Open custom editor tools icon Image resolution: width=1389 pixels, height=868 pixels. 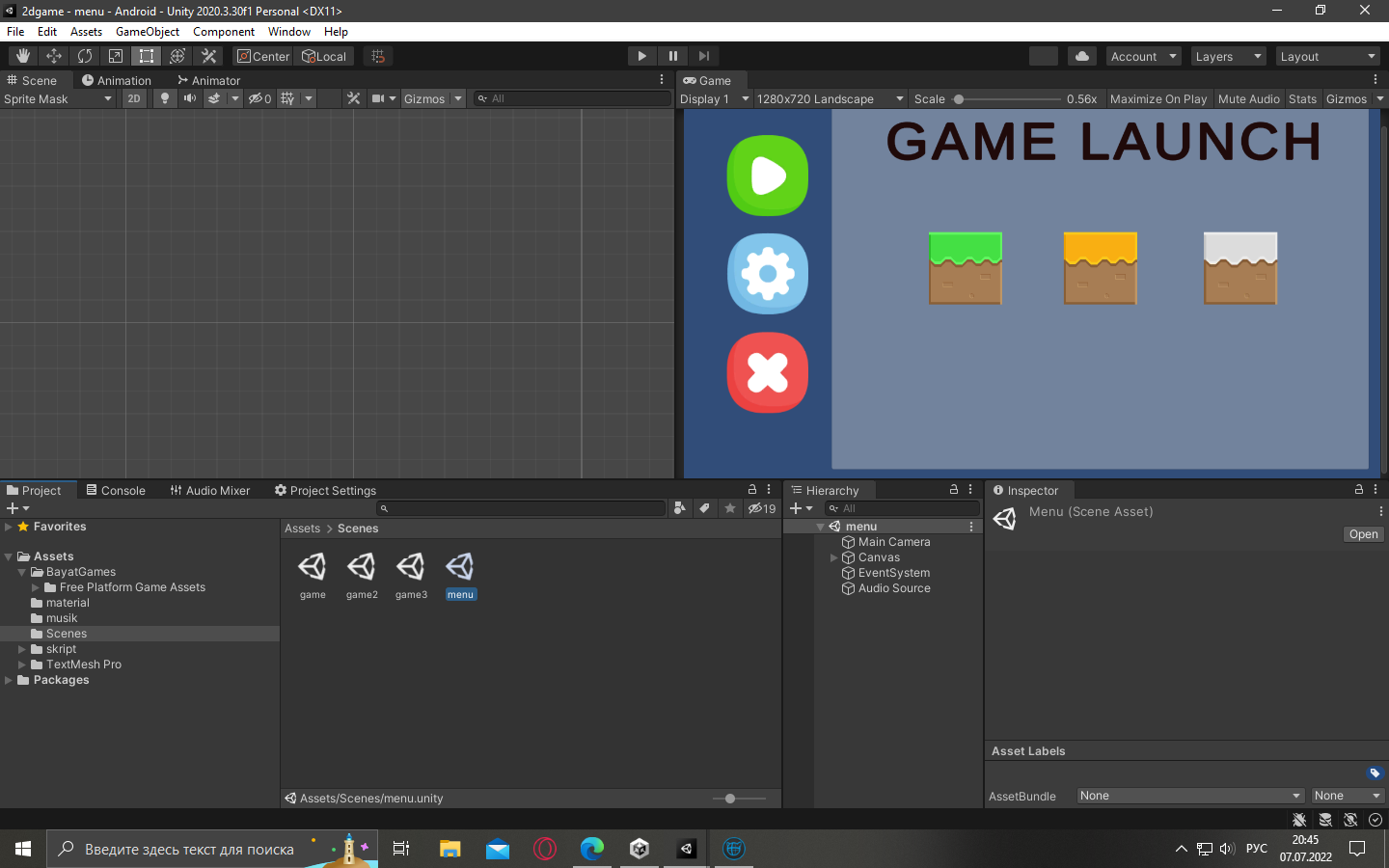coord(208,56)
